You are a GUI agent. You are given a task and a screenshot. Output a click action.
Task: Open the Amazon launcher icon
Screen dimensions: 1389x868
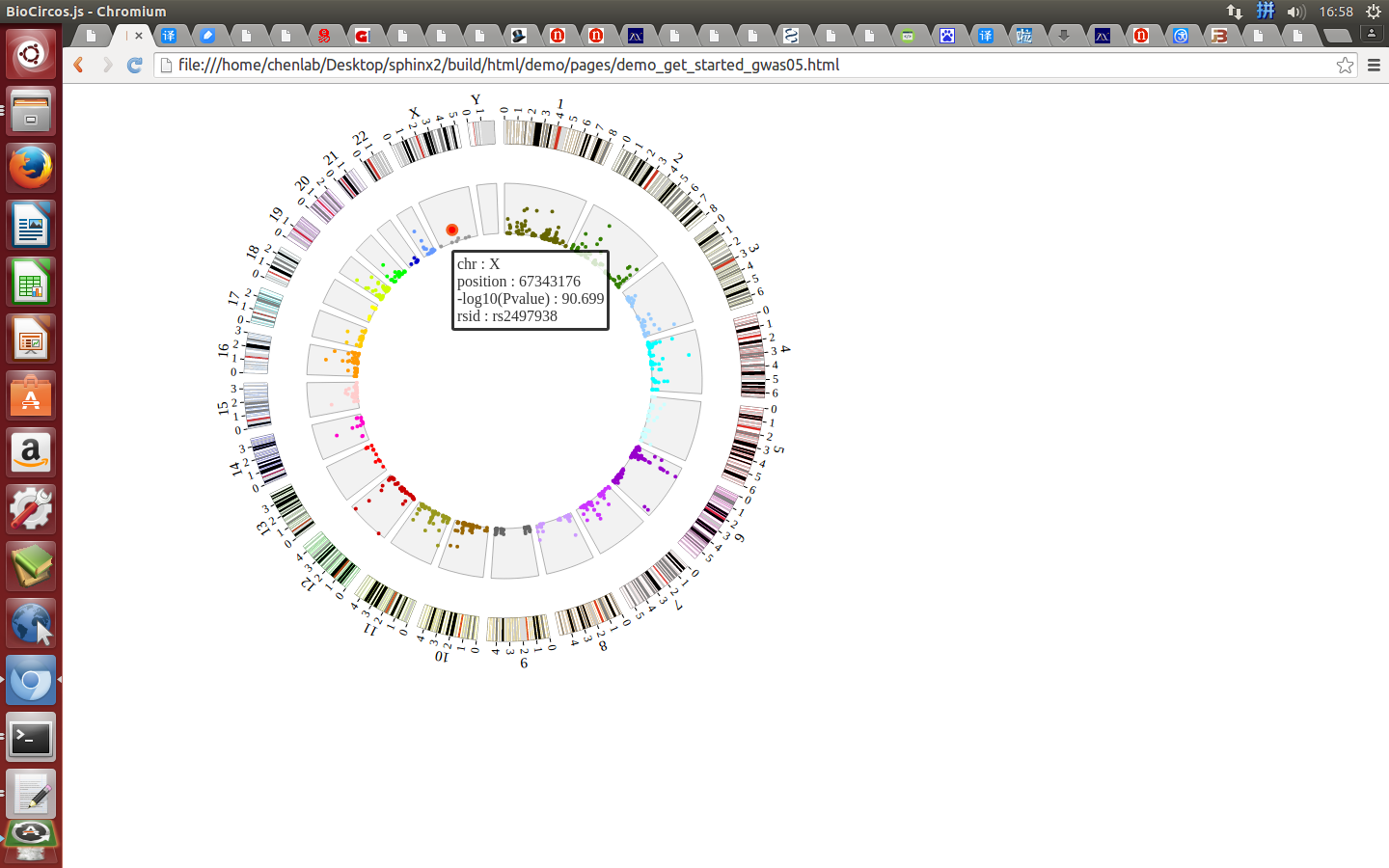31,452
